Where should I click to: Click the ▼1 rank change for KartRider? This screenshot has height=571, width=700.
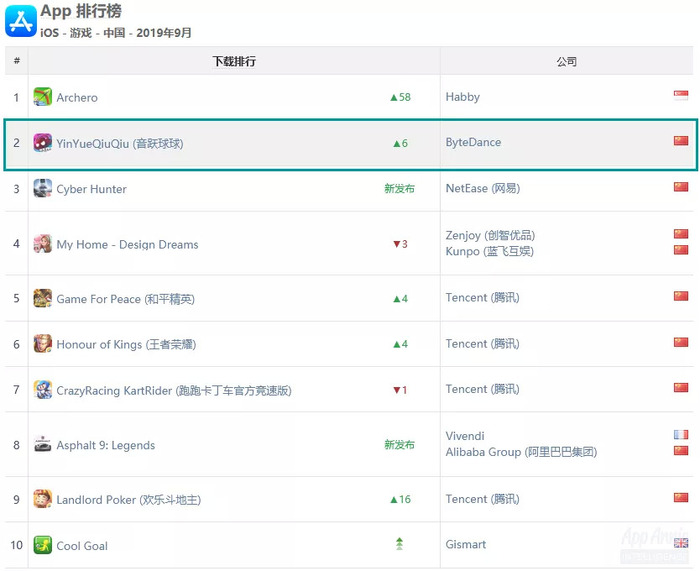point(400,390)
